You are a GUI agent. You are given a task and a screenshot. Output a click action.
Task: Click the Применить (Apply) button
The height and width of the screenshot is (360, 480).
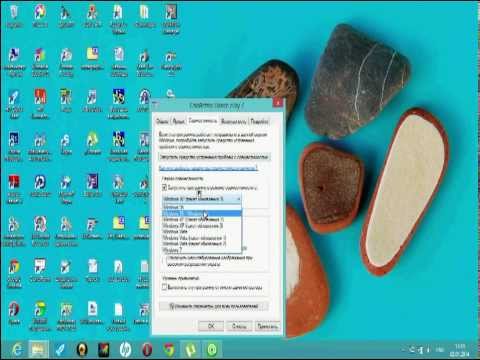click(268, 326)
